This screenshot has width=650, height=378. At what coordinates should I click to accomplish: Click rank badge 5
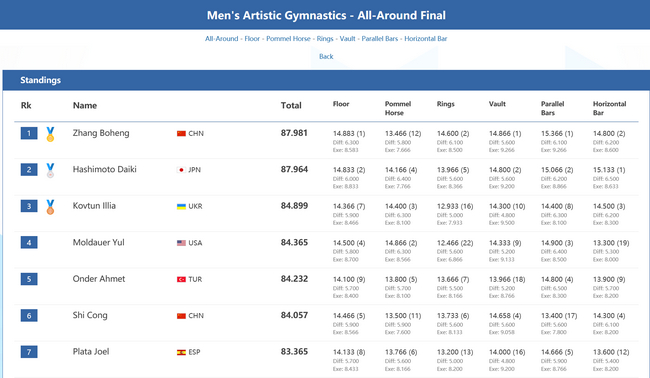tap(29, 279)
